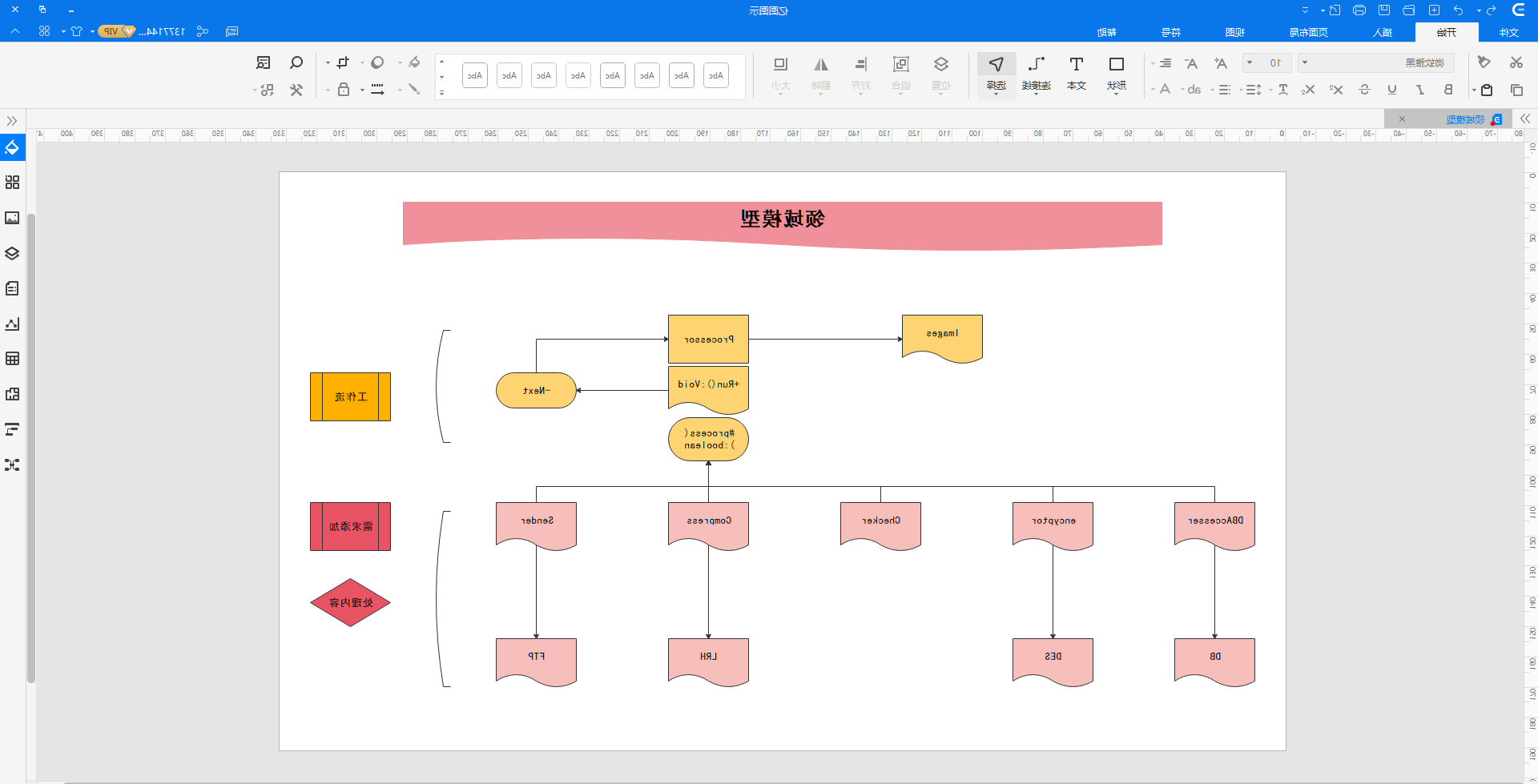
Task: Toggle Superscript formatting
Action: [1335, 90]
